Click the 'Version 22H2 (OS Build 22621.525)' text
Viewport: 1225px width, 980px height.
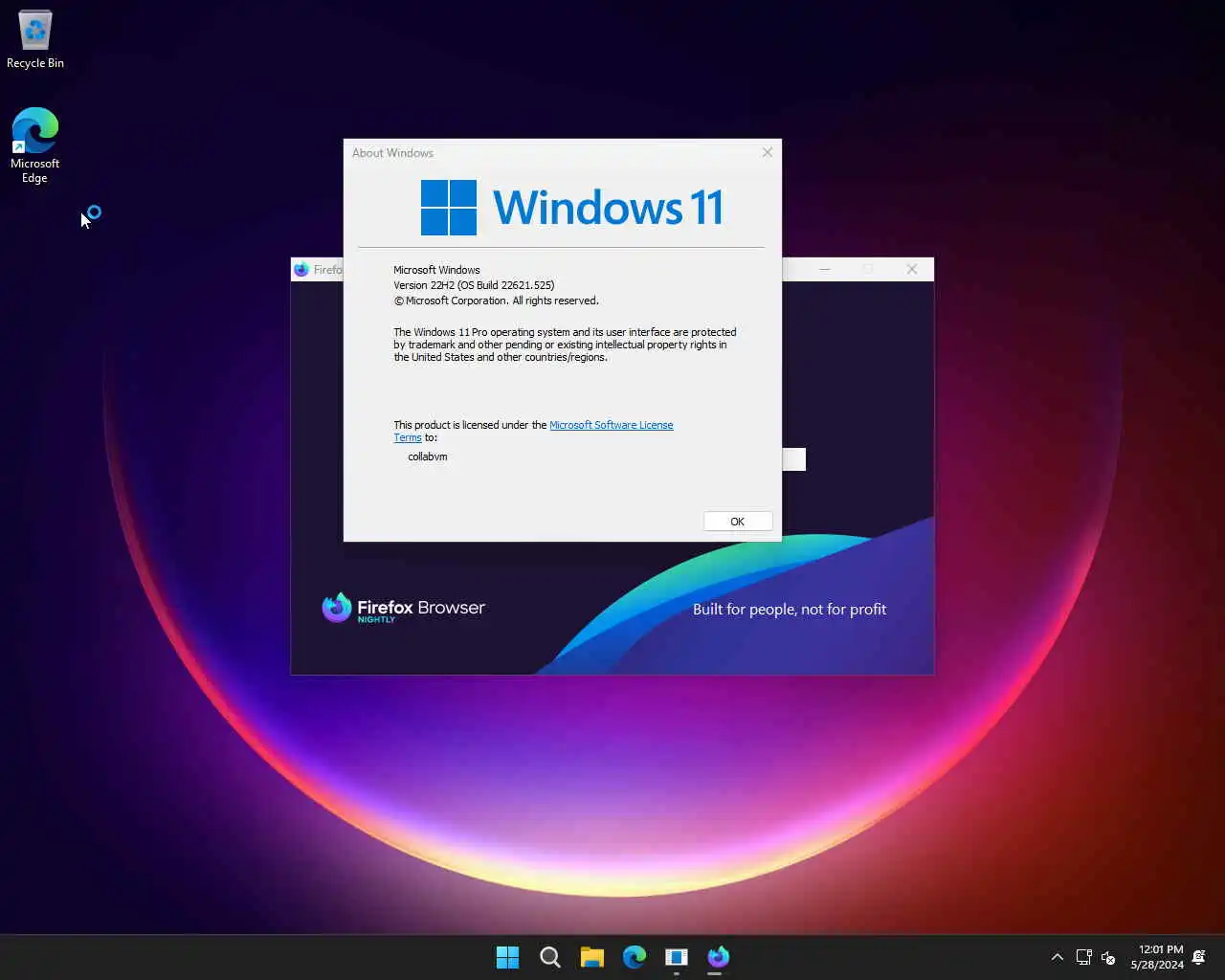pos(474,285)
